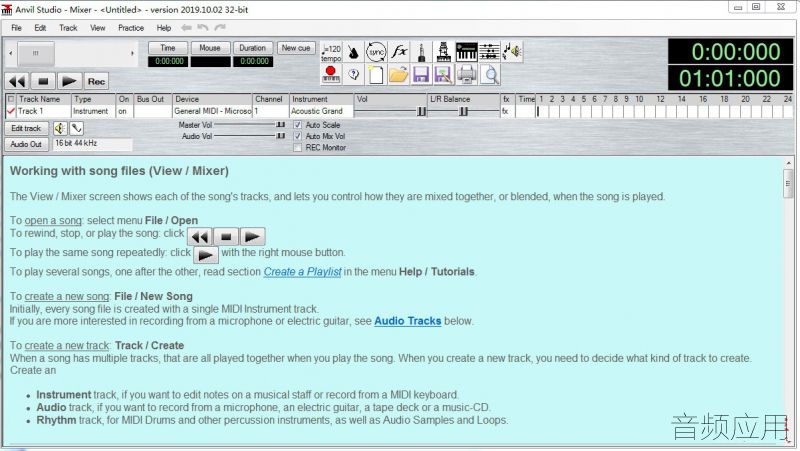Screen dimensions: 800x451
Task: Click the Audio Vol slider handle
Action: (281, 136)
